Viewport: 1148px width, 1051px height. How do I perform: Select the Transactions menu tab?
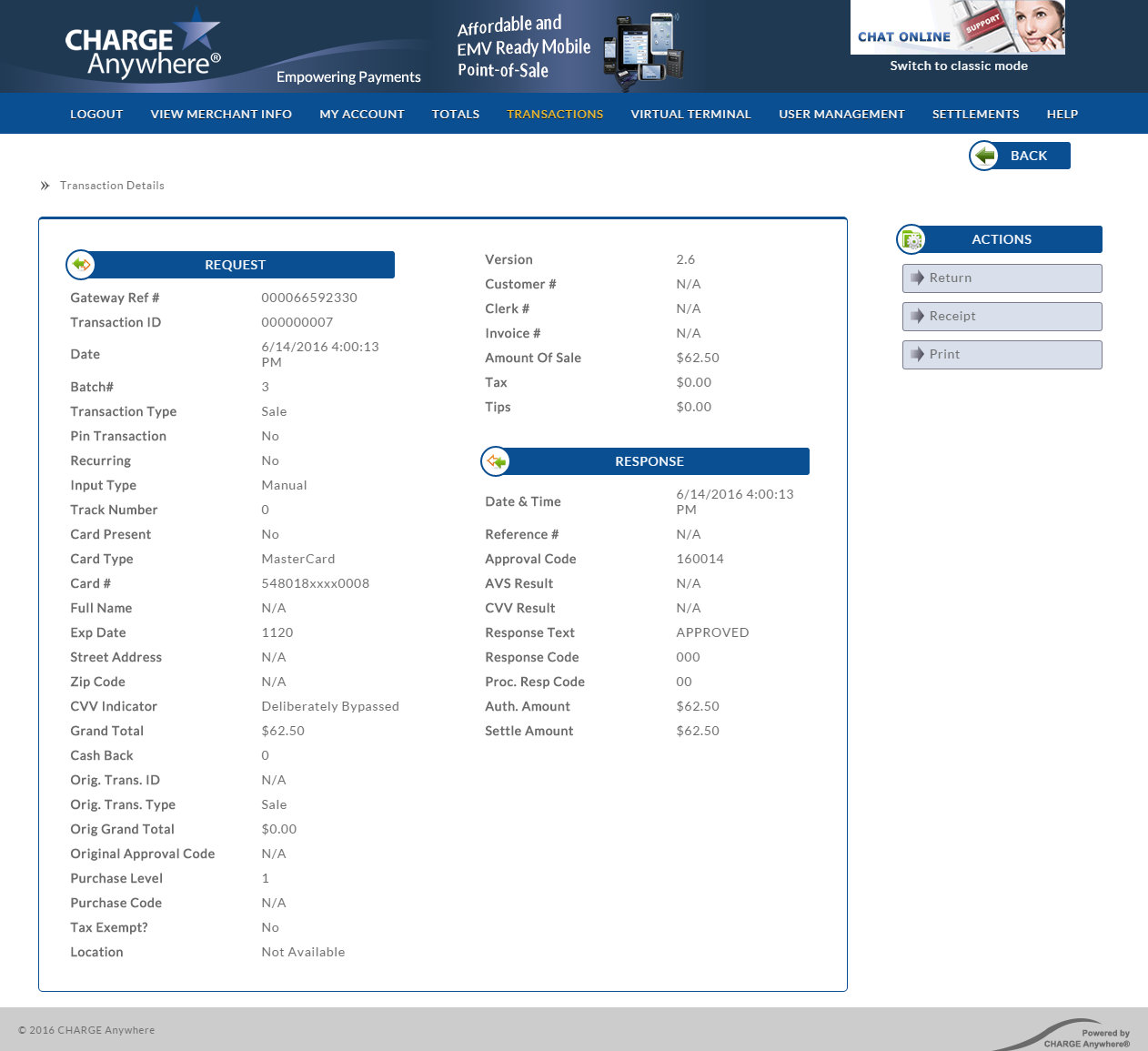(555, 114)
